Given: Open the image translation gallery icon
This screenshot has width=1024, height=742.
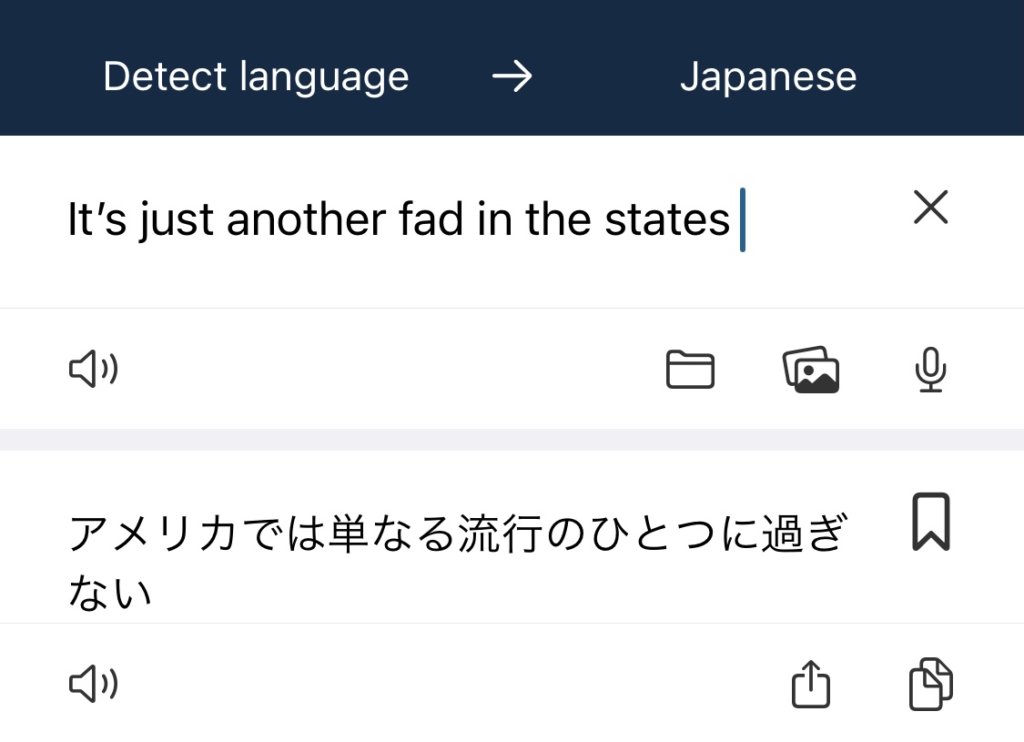Looking at the screenshot, I should click(810, 371).
